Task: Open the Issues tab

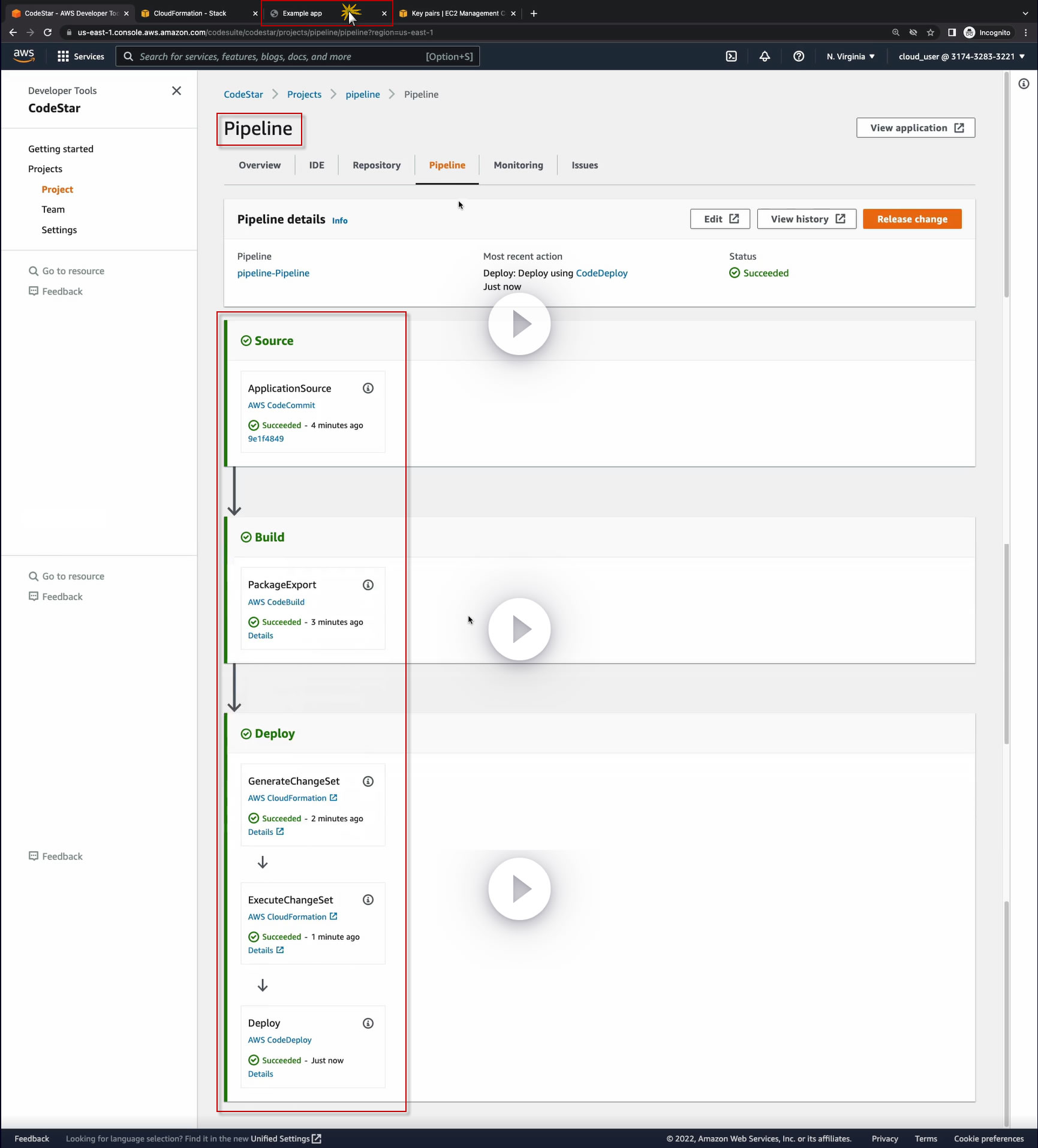Action: (x=585, y=165)
